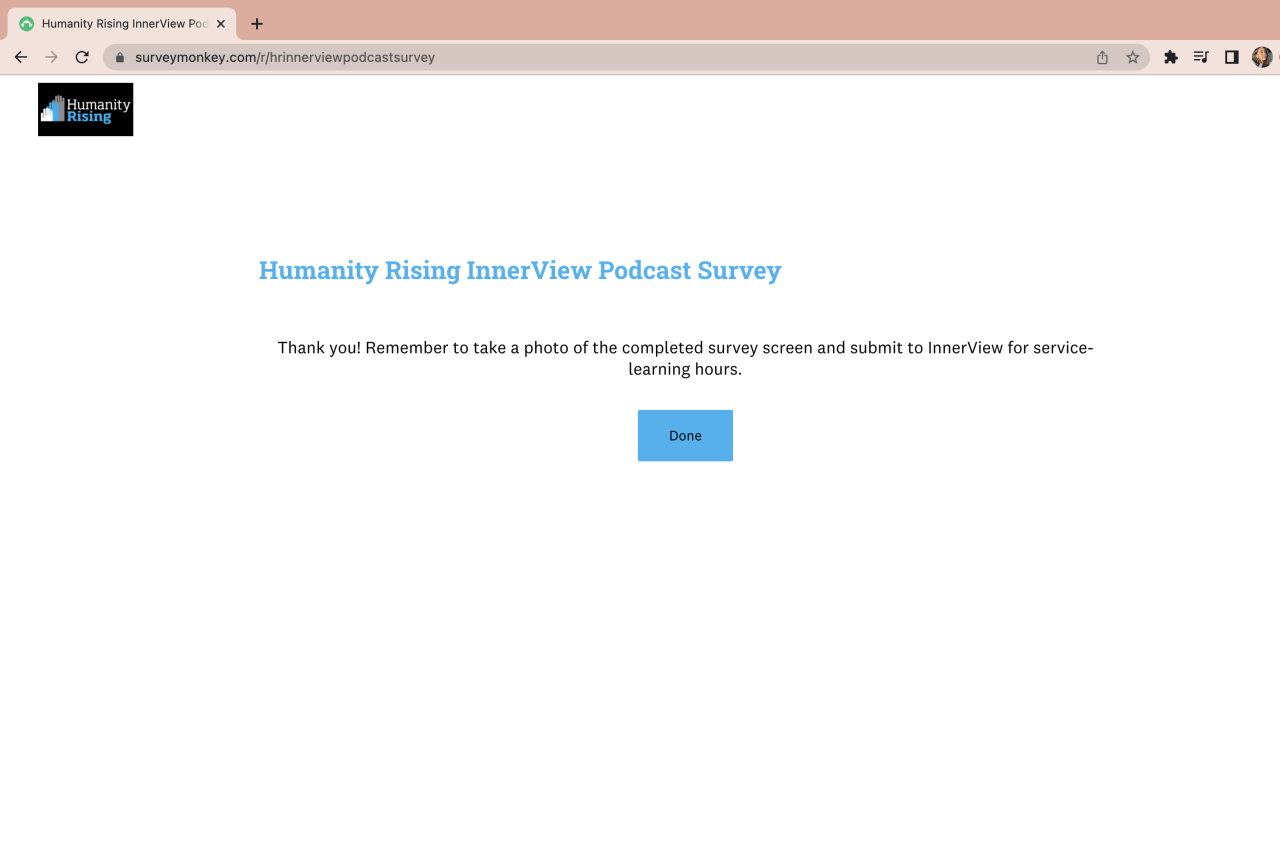This screenshot has width=1280, height=857.
Task: Go back to the previous page
Action: coord(21,57)
